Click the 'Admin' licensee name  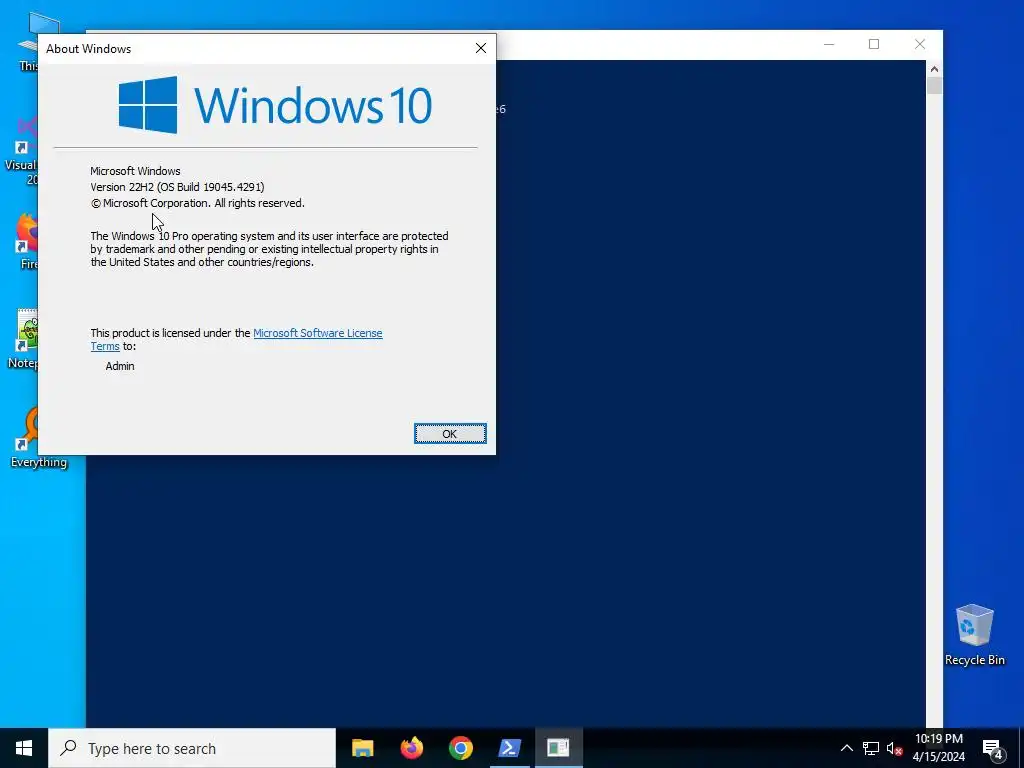[120, 366]
